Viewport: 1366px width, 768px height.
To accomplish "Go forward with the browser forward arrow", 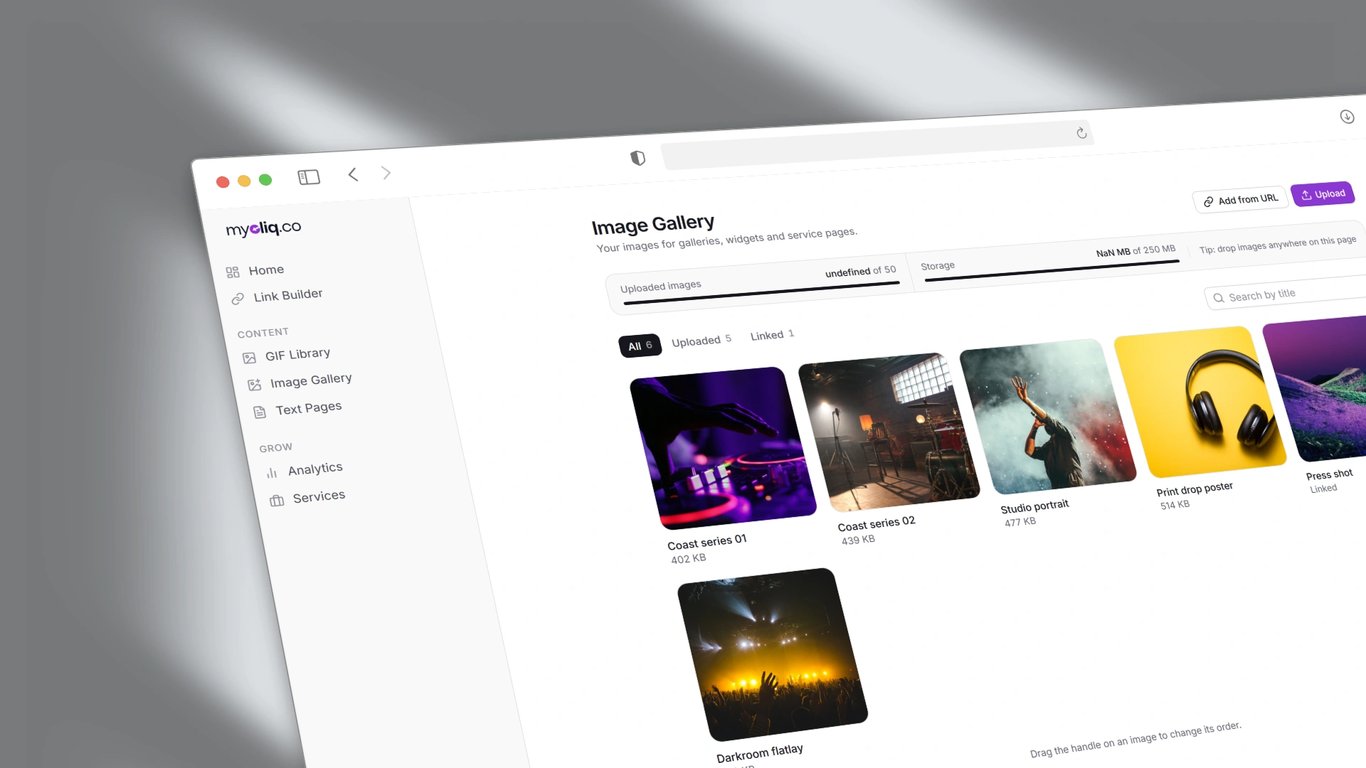I will [x=386, y=172].
